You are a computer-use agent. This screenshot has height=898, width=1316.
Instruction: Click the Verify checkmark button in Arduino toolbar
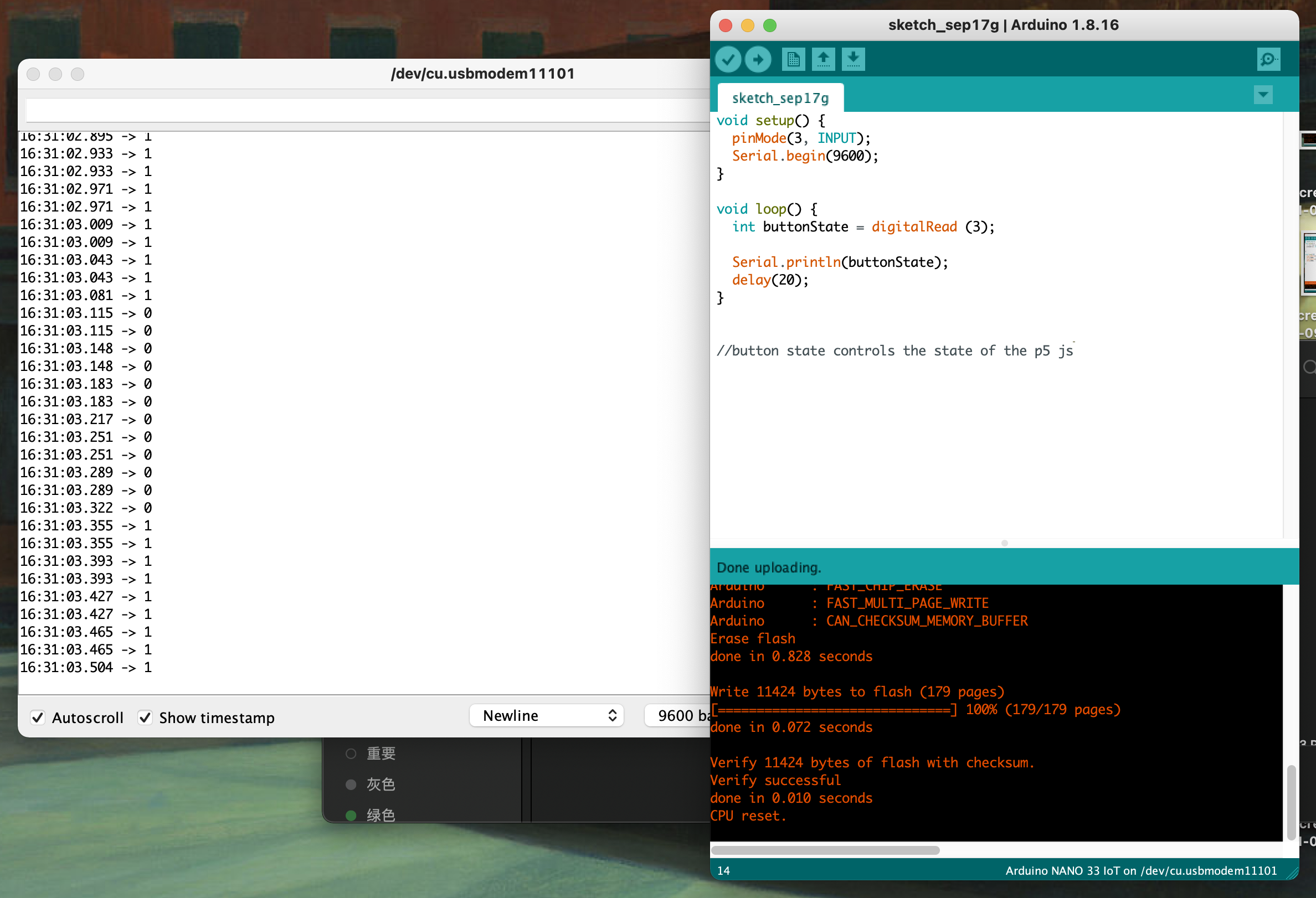coord(728,59)
